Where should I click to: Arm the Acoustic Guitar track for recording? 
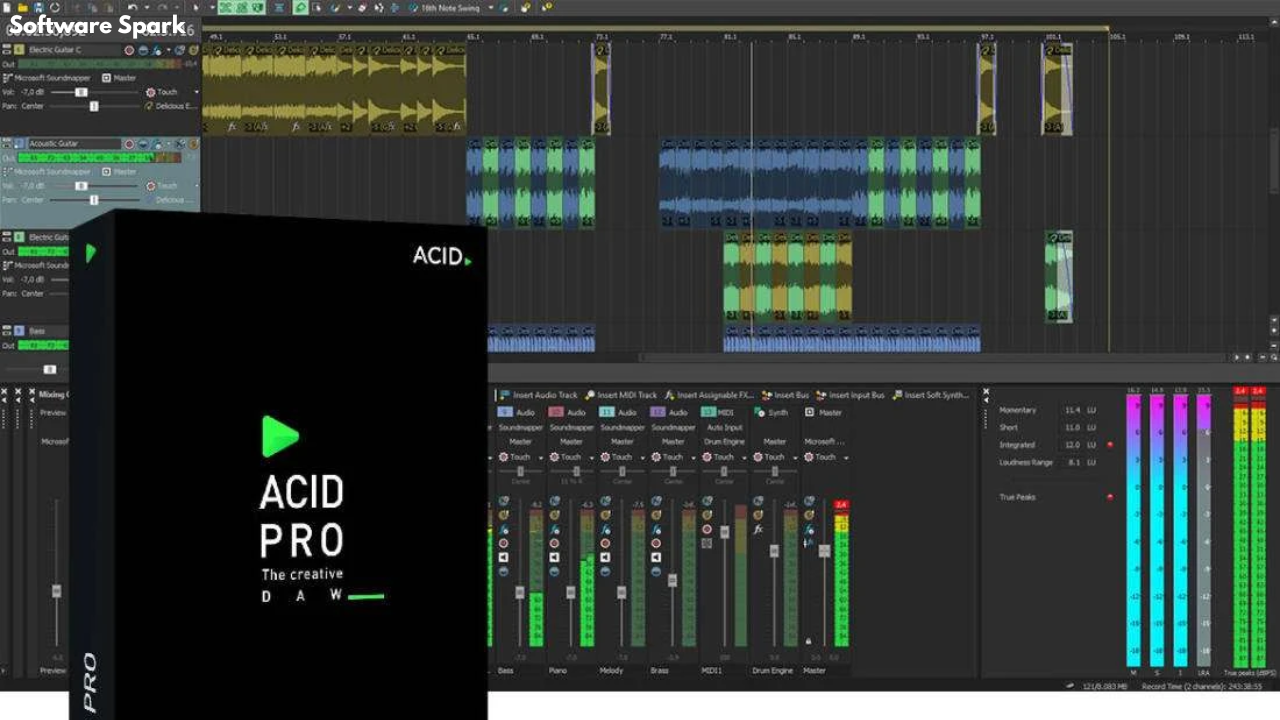click(x=129, y=143)
